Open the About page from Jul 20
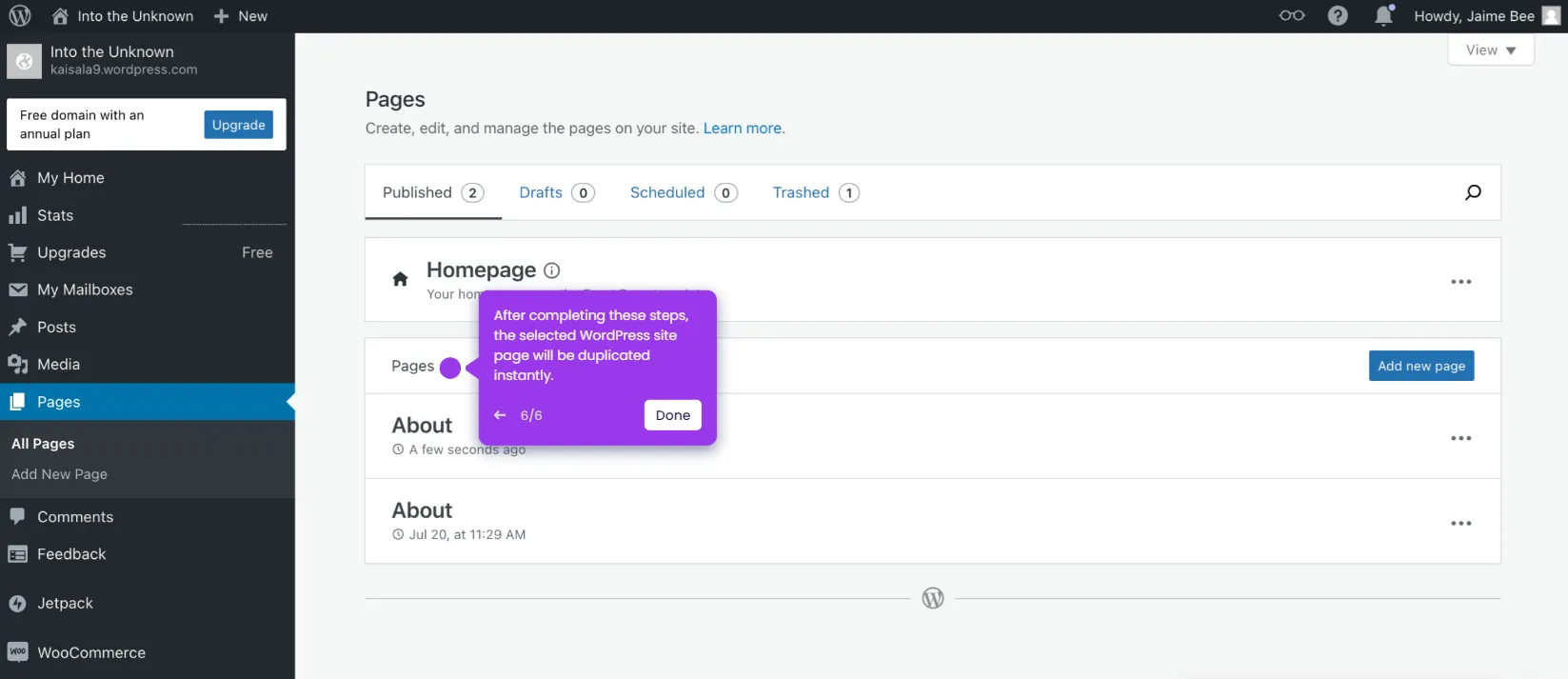This screenshot has width=1568, height=679. pyautogui.click(x=422, y=510)
